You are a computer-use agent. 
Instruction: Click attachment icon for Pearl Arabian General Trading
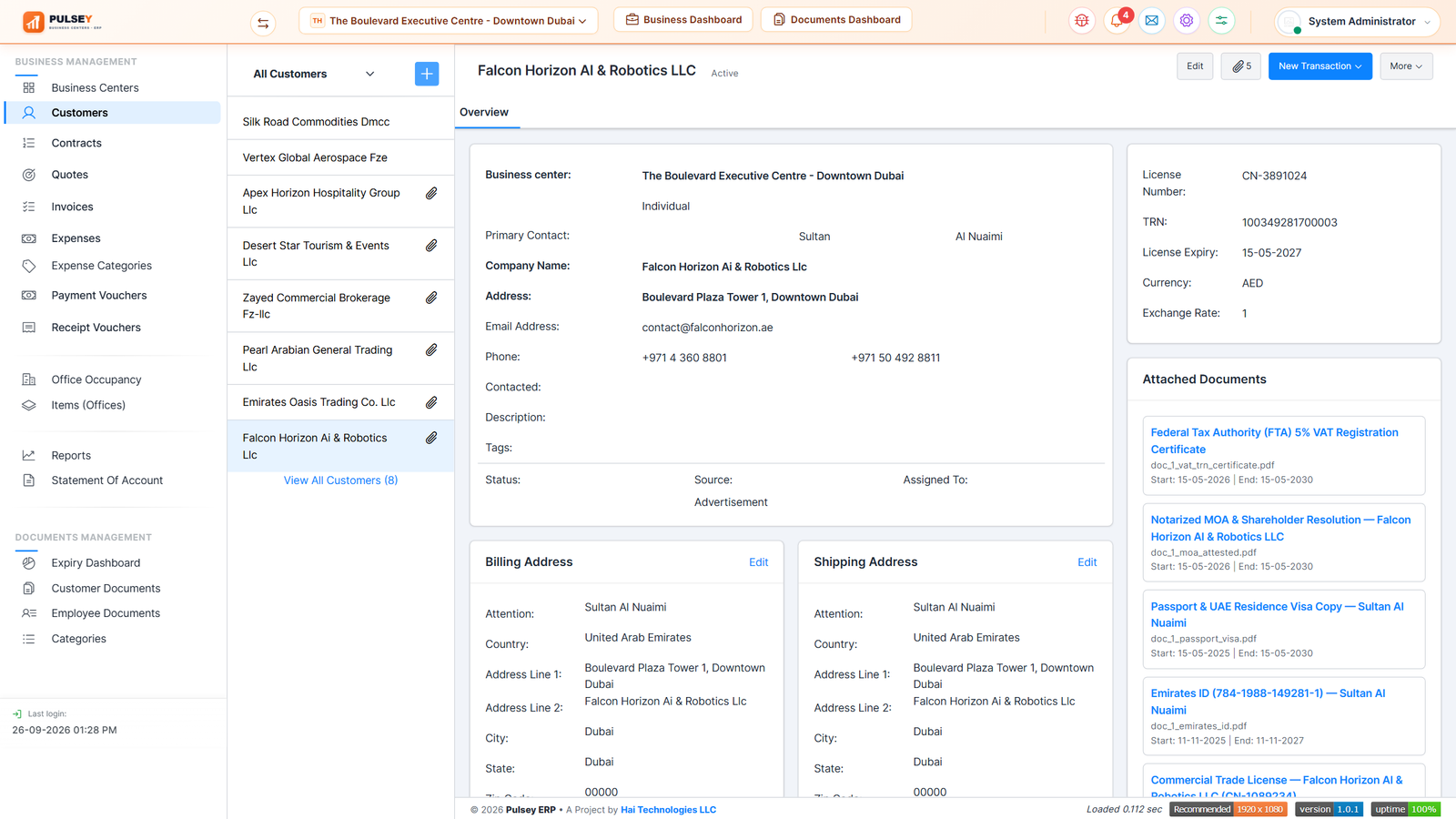pos(431,349)
